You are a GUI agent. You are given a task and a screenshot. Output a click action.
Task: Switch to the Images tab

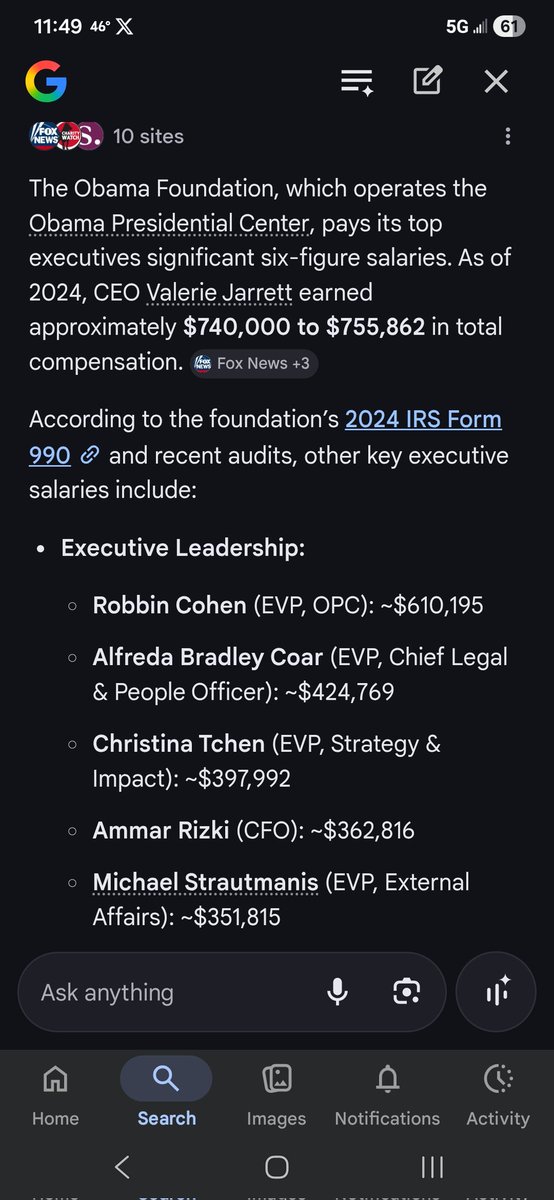[276, 1095]
